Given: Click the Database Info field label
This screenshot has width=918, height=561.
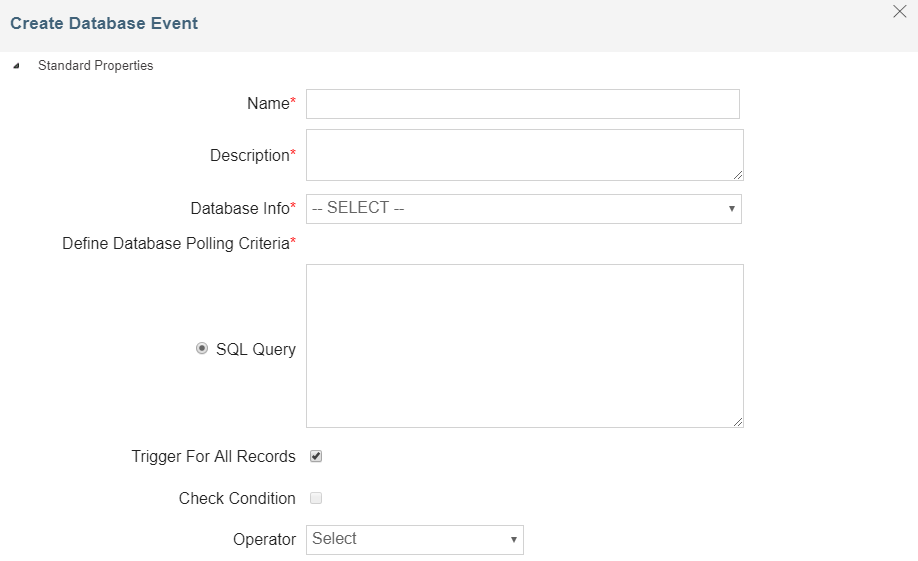Looking at the screenshot, I should point(239,208).
